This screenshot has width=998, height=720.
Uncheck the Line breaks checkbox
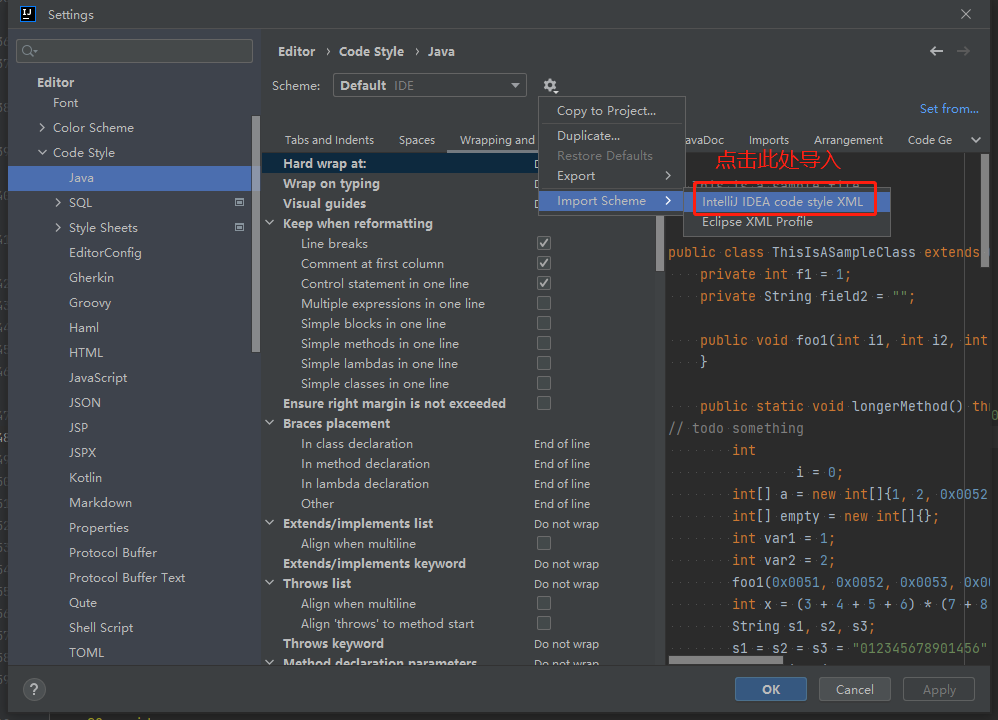[x=544, y=243]
